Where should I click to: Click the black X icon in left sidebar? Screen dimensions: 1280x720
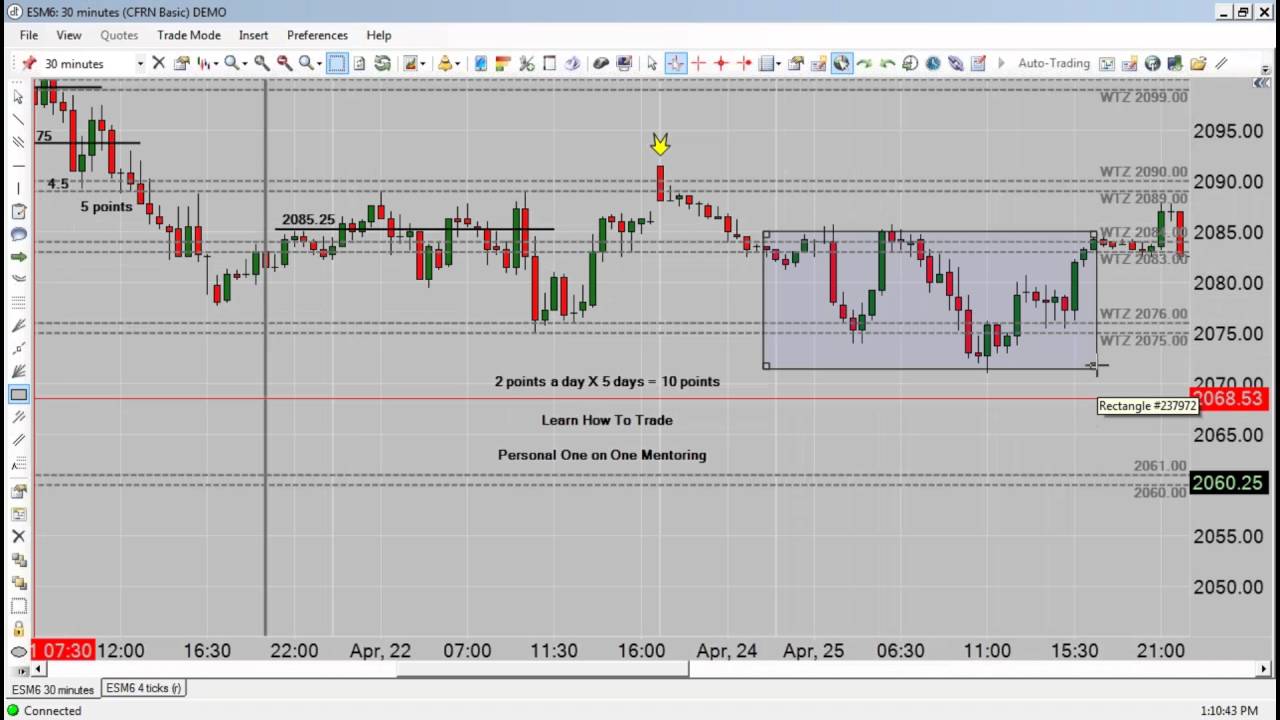point(18,537)
